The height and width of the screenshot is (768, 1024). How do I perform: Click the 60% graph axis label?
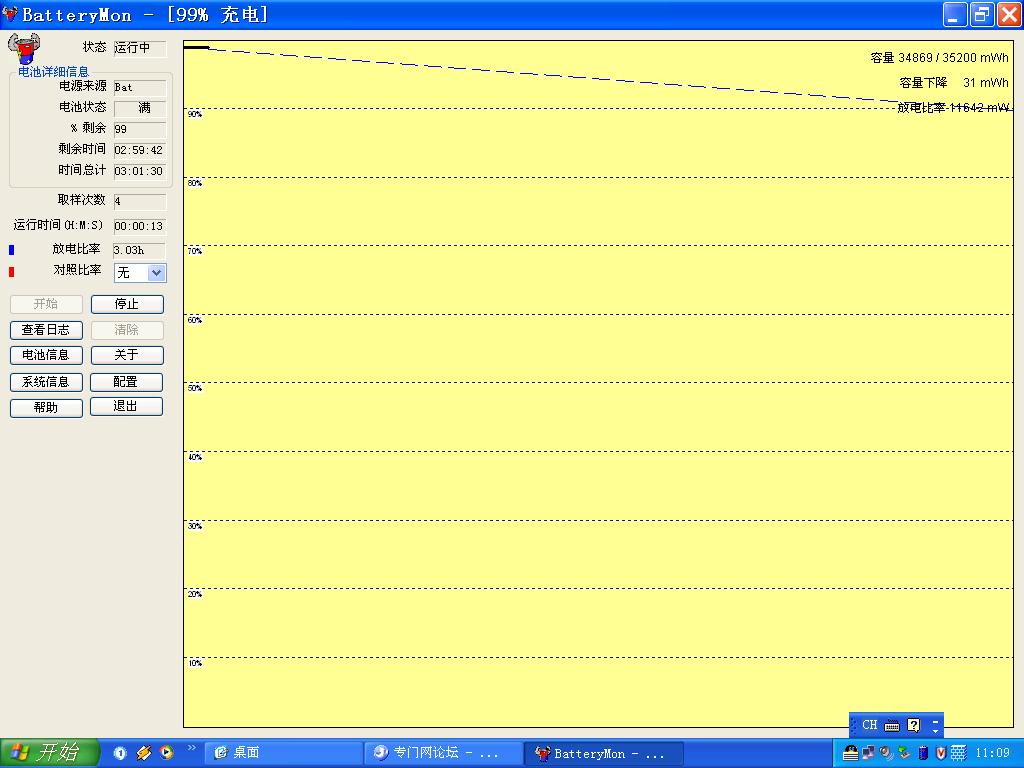pos(195,320)
